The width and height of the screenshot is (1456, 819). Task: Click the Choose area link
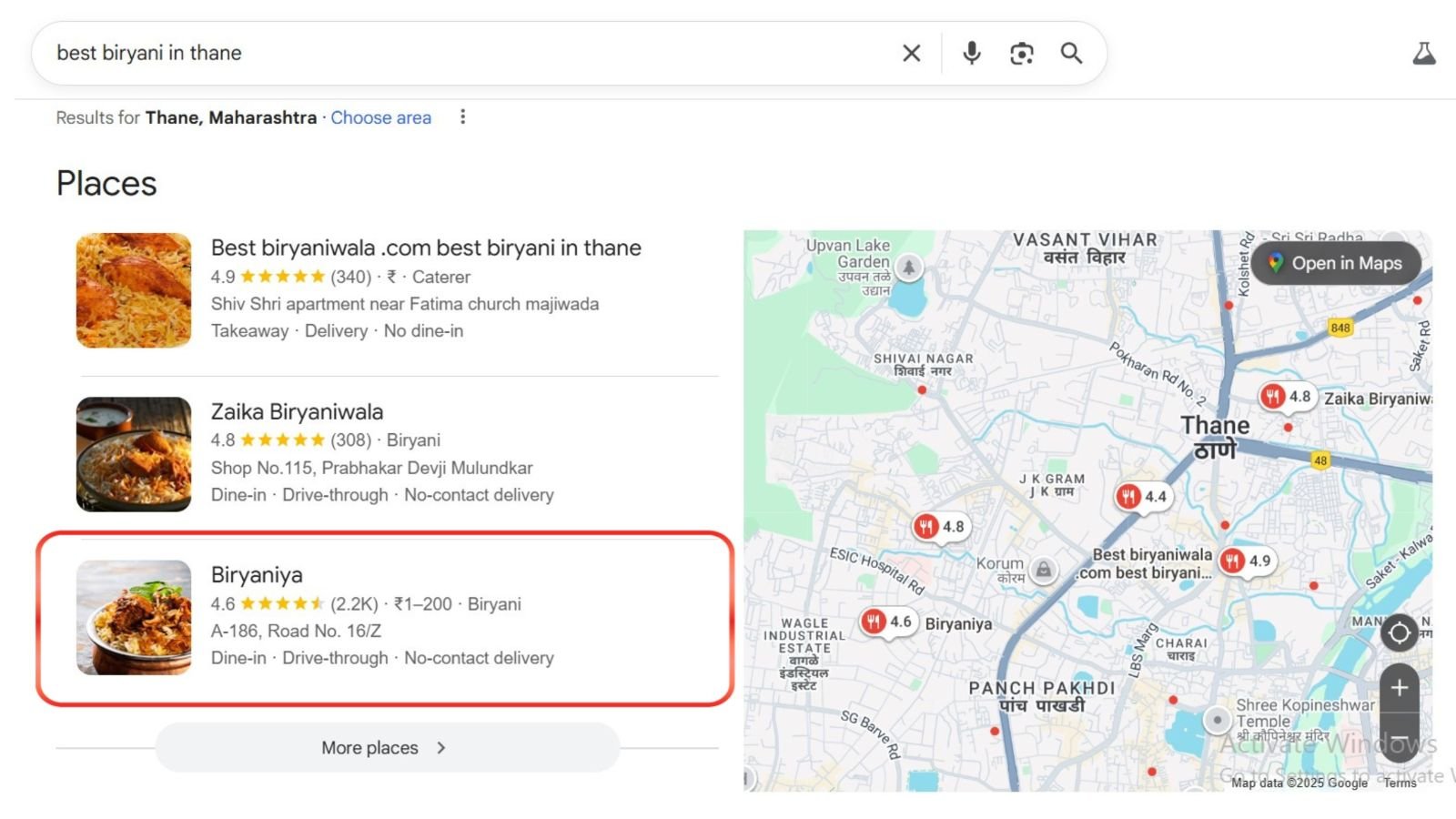point(380,117)
